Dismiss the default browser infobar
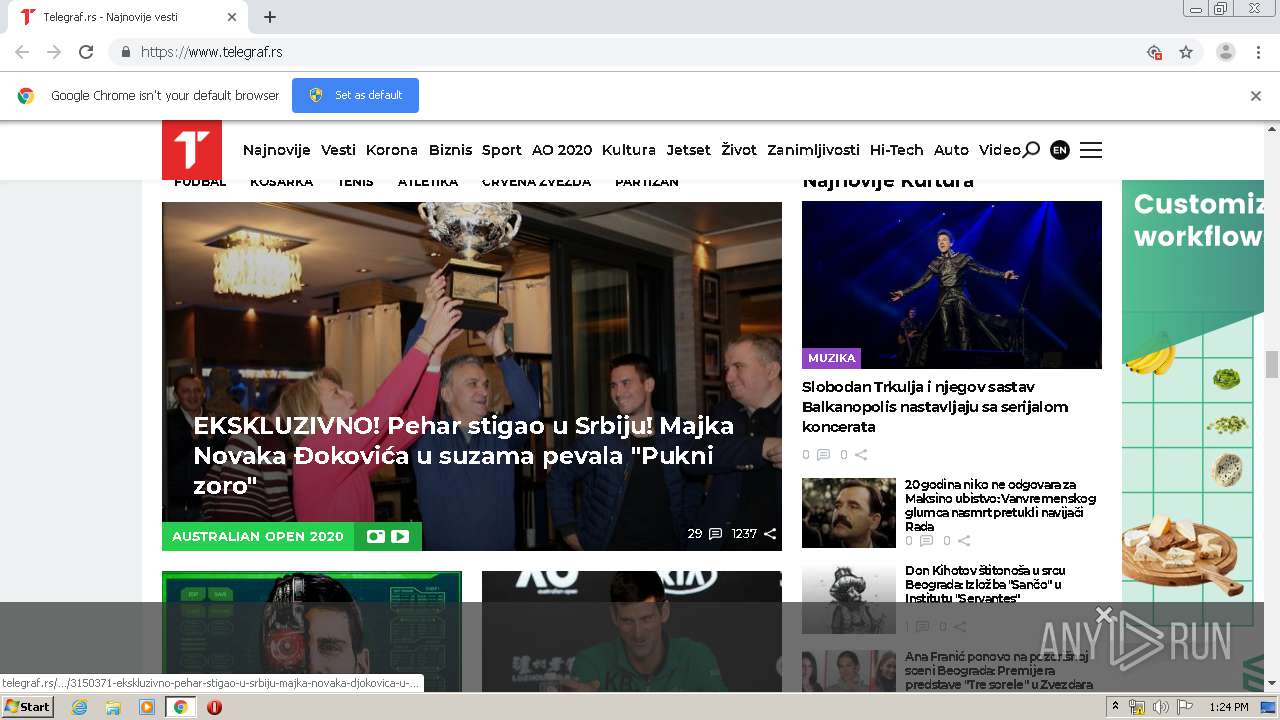Viewport: 1280px width, 720px height. [x=1256, y=96]
